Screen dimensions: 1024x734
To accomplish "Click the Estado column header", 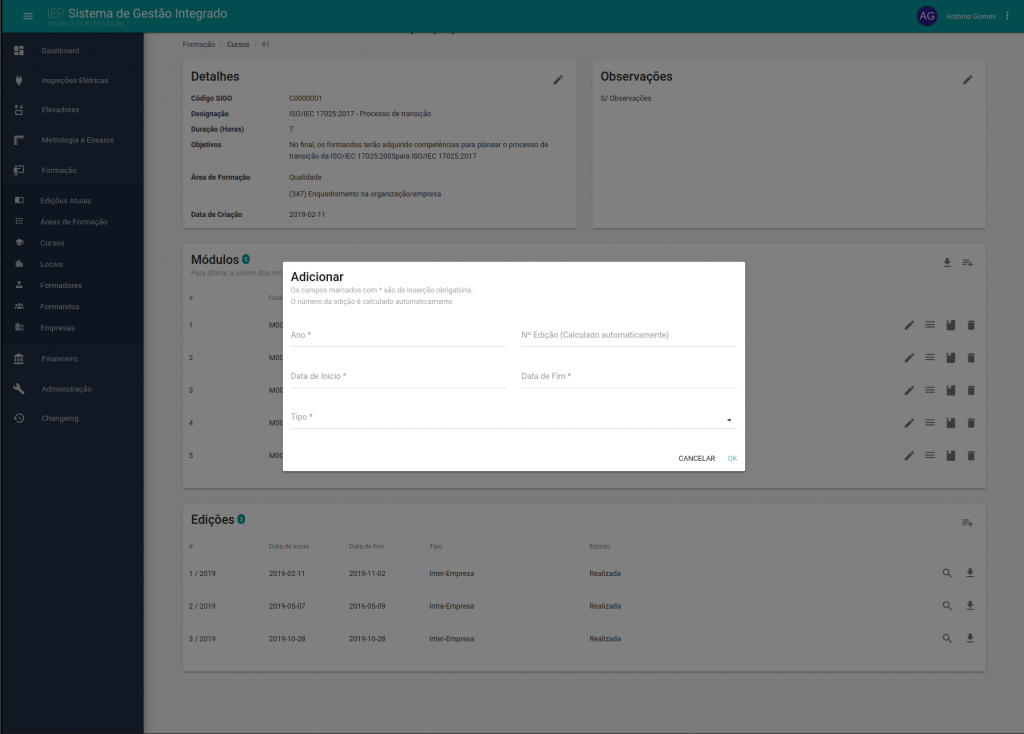I will coord(600,547).
